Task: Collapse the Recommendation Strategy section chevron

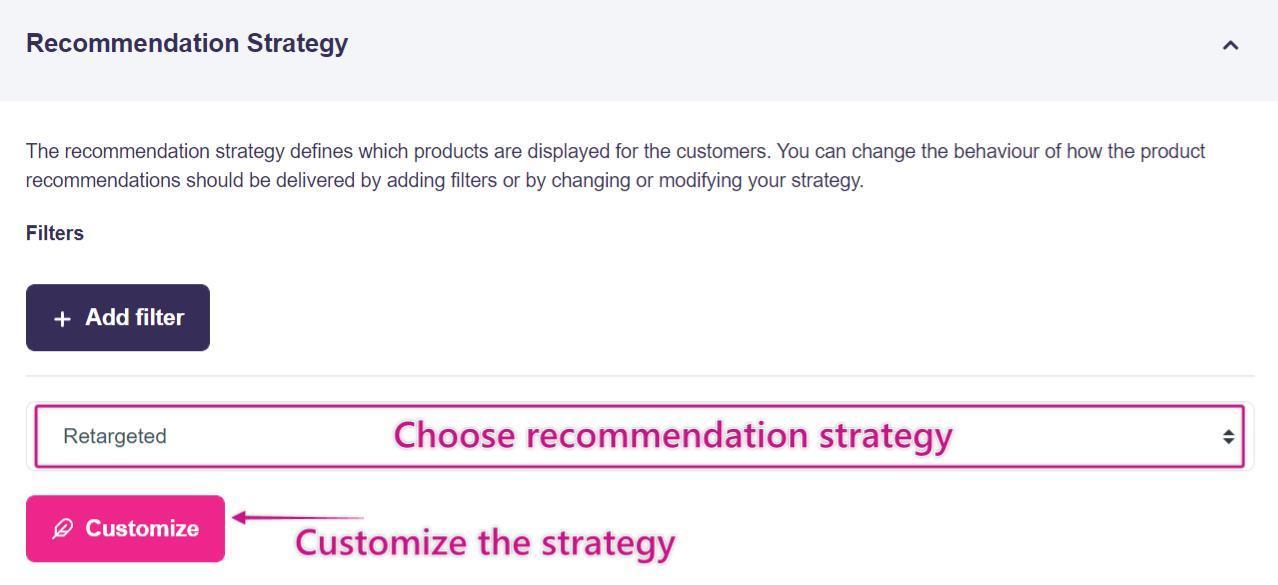Action: click(x=1230, y=45)
